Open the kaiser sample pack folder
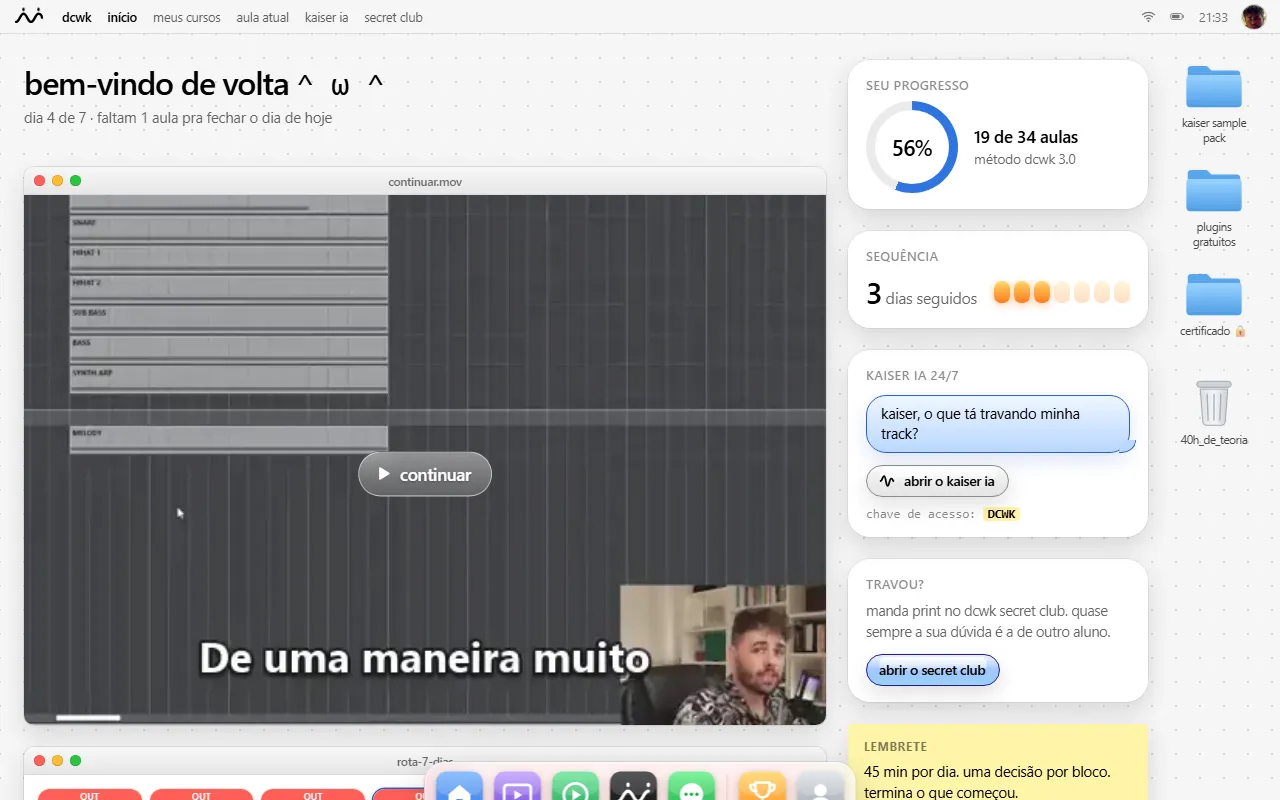Screen dimensions: 1280x800 [1214, 104]
